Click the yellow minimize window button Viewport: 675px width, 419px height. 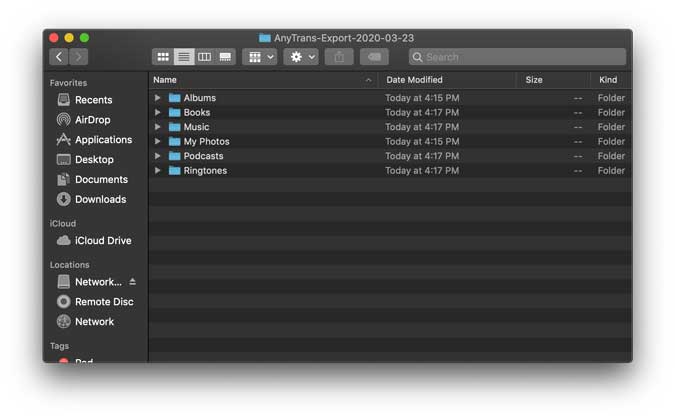coord(69,38)
